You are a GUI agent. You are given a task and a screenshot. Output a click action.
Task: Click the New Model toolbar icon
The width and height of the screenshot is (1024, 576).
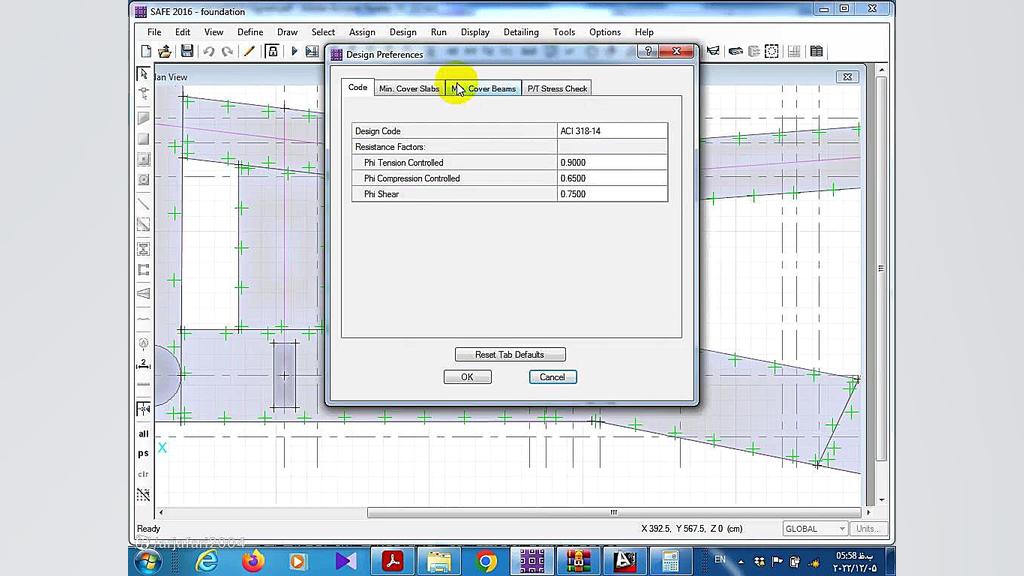tap(146, 51)
